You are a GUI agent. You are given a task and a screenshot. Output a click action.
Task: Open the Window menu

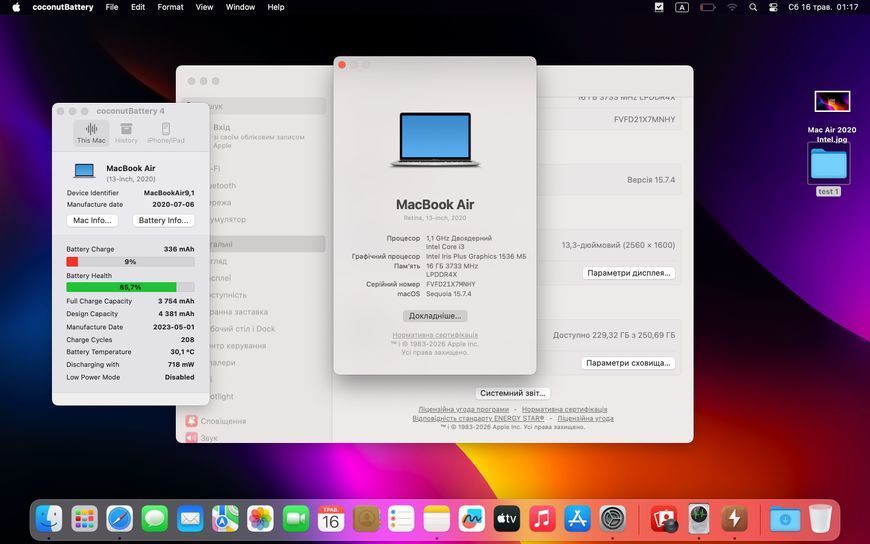coord(240,7)
